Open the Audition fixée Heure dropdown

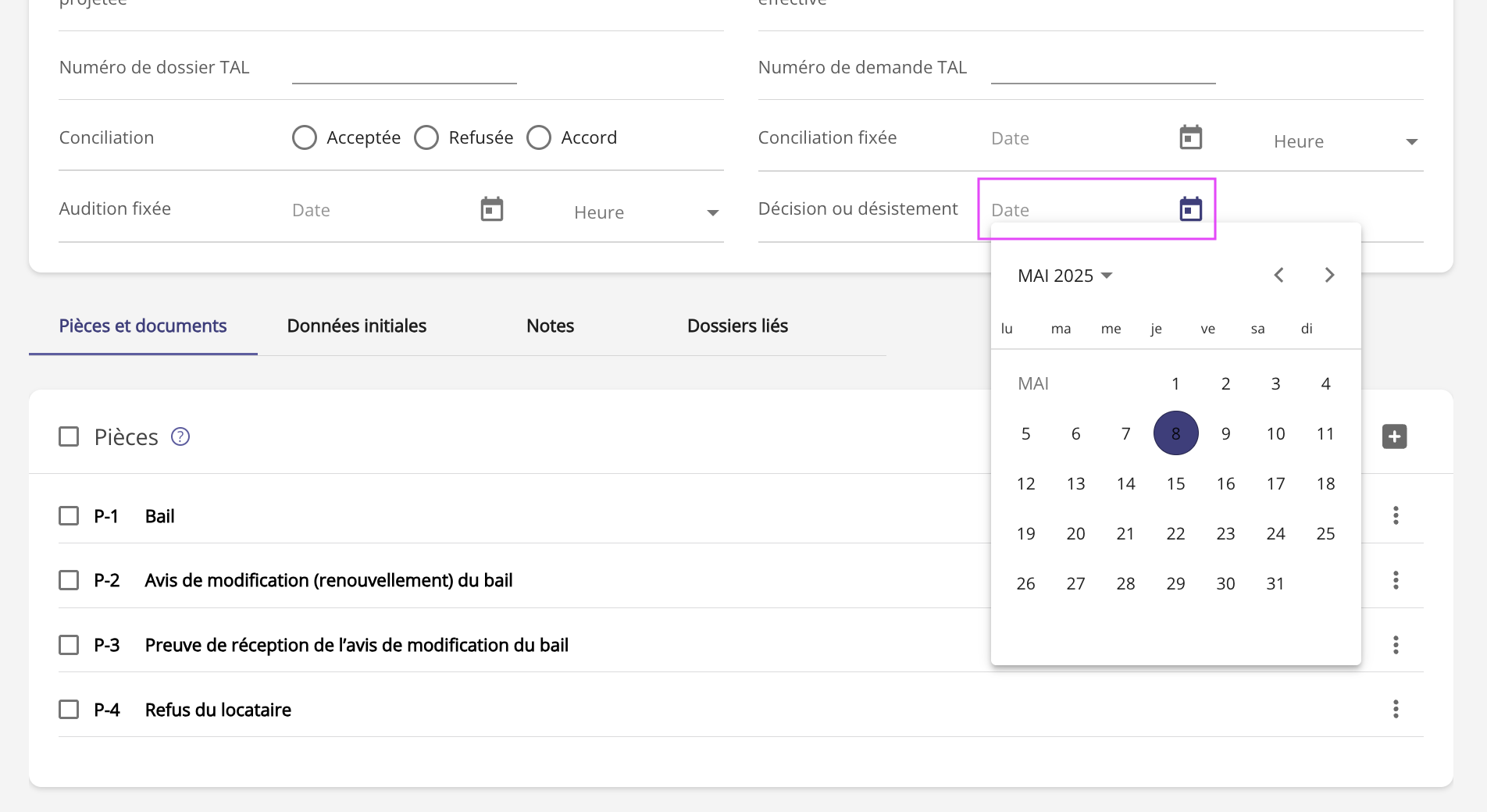click(x=645, y=212)
